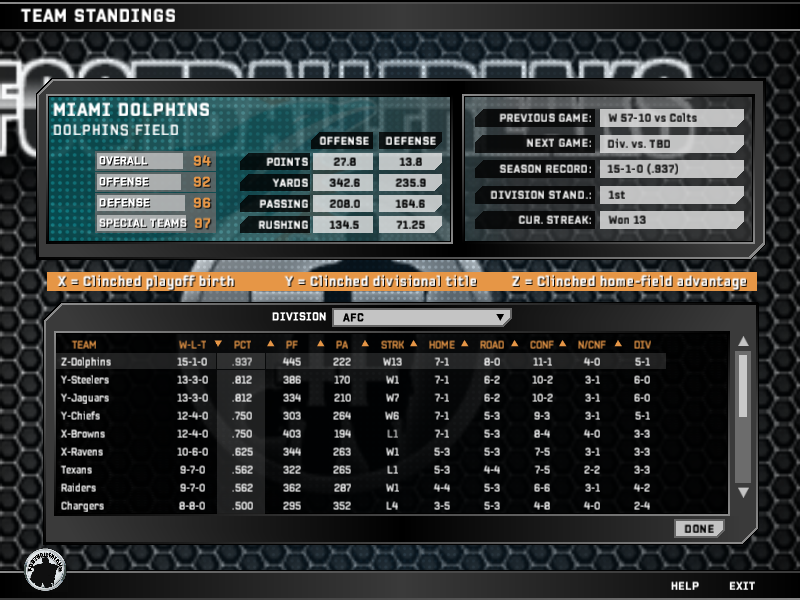This screenshot has height=600, width=800.
Task: Click the sort arrow right of HOME
Action: (x=465, y=343)
